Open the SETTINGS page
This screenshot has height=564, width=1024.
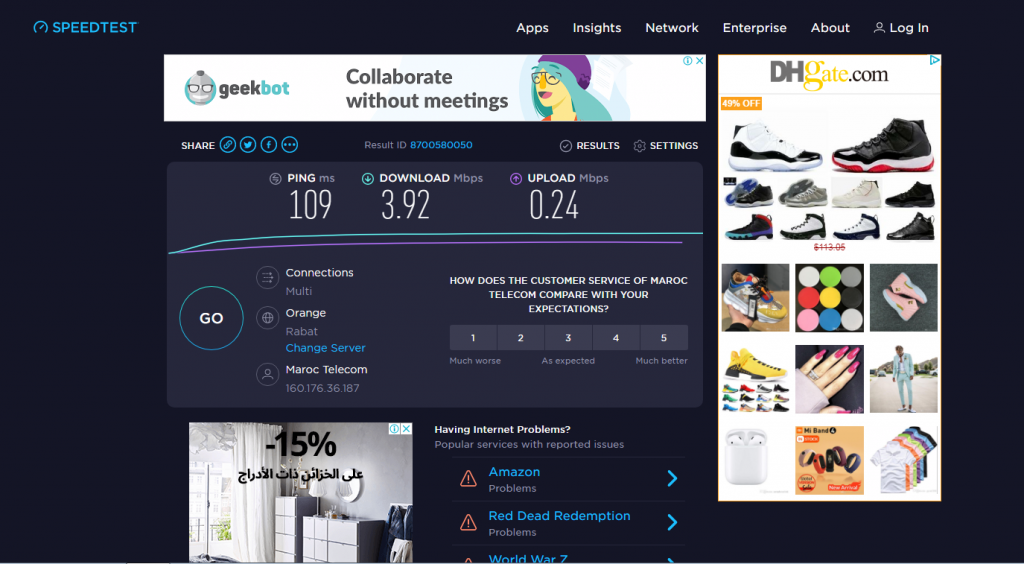[674, 146]
